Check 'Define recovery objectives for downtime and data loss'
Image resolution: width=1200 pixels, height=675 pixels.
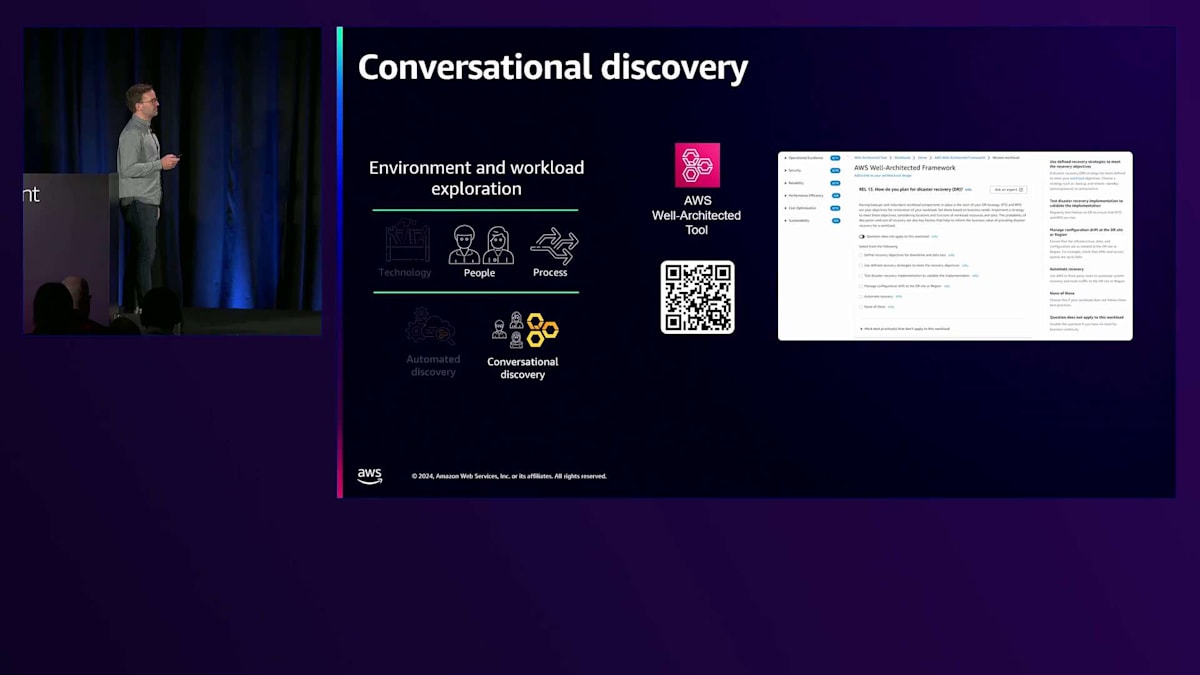861,255
